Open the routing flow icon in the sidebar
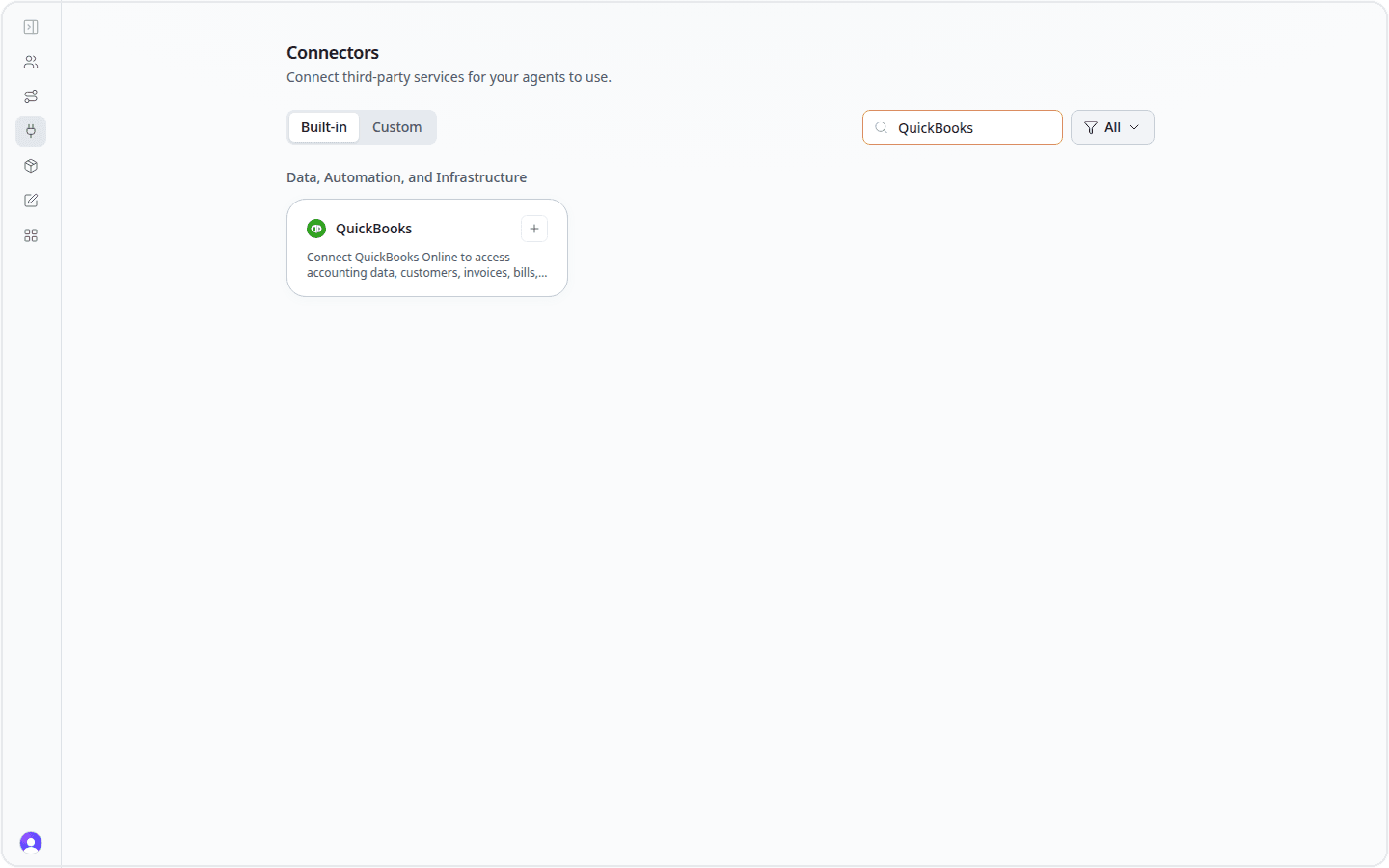 tap(31, 96)
